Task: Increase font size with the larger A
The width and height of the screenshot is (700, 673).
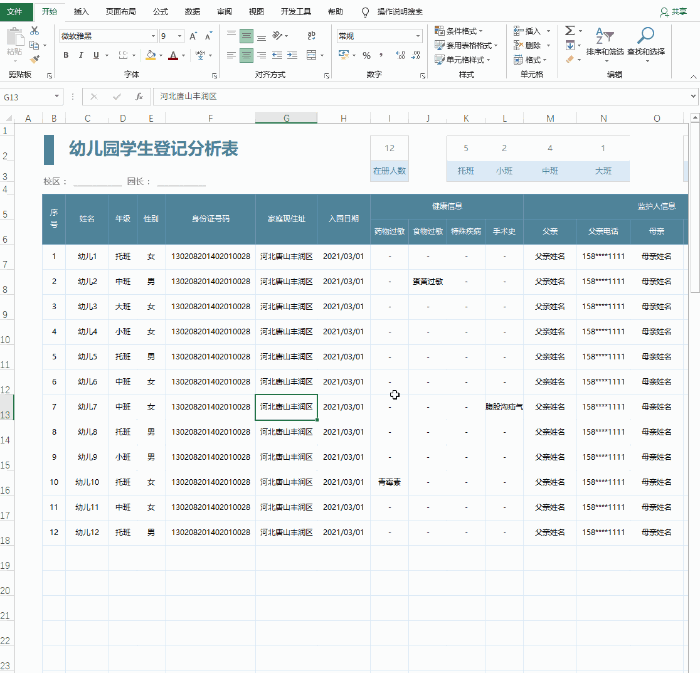Action: click(x=193, y=36)
